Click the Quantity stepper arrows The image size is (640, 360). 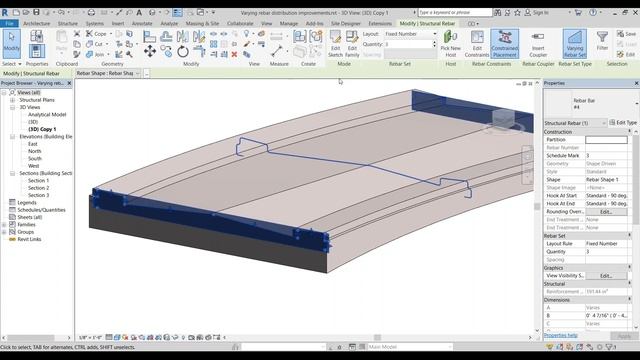click(434, 44)
